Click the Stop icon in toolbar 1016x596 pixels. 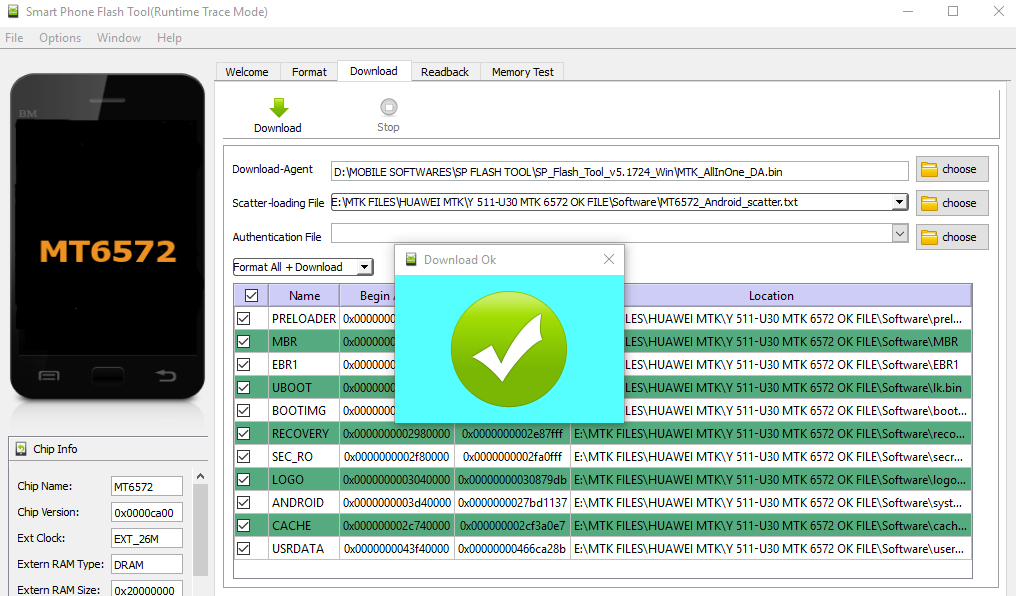(x=389, y=107)
